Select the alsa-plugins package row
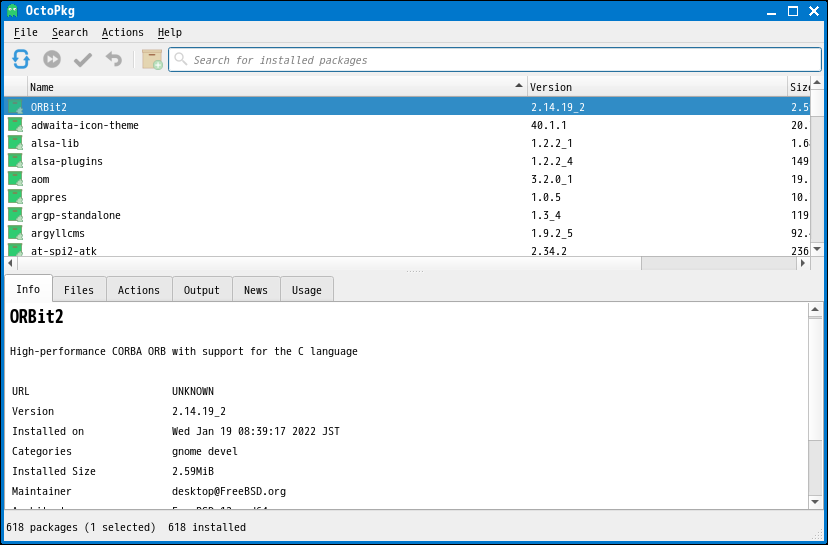This screenshot has height=545, width=828. coord(407,161)
